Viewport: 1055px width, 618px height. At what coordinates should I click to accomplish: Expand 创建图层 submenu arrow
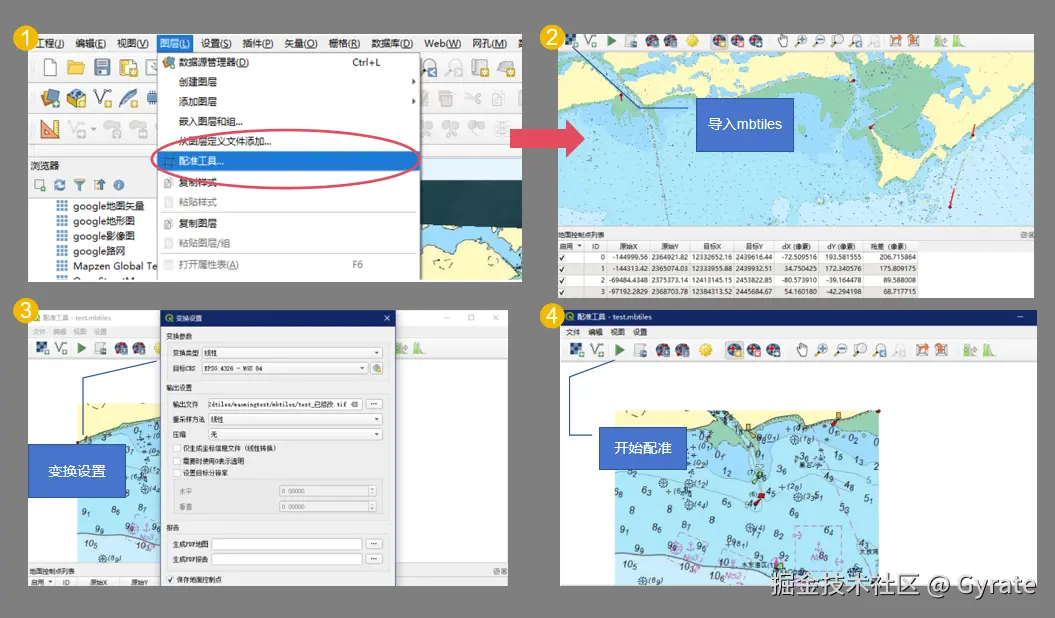[x=413, y=82]
